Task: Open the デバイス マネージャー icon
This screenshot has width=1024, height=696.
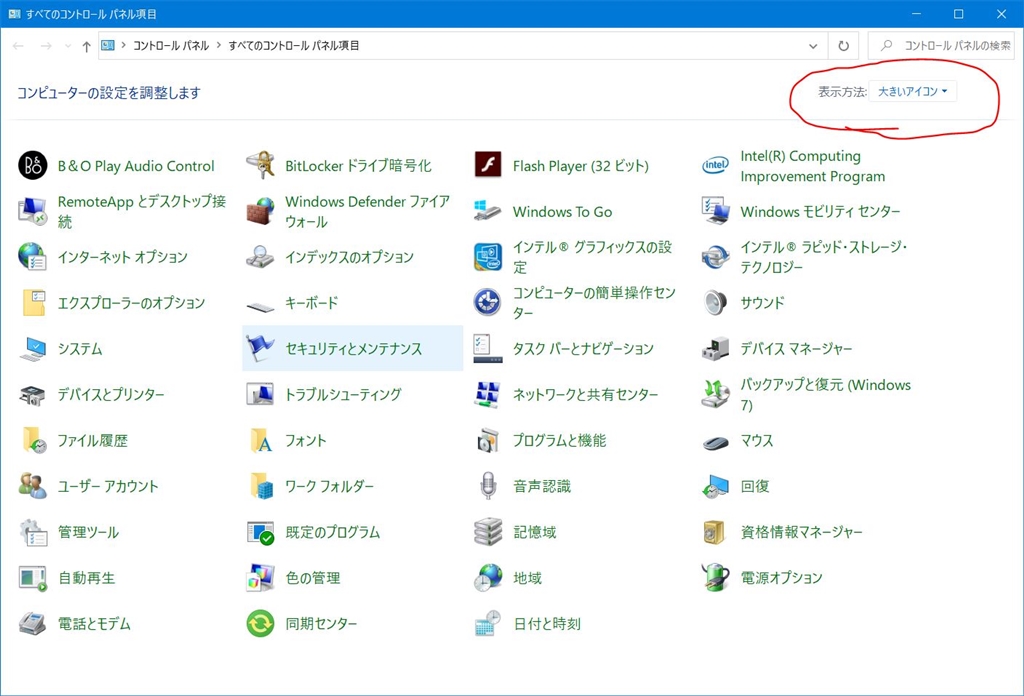Action: pos(715,349)
